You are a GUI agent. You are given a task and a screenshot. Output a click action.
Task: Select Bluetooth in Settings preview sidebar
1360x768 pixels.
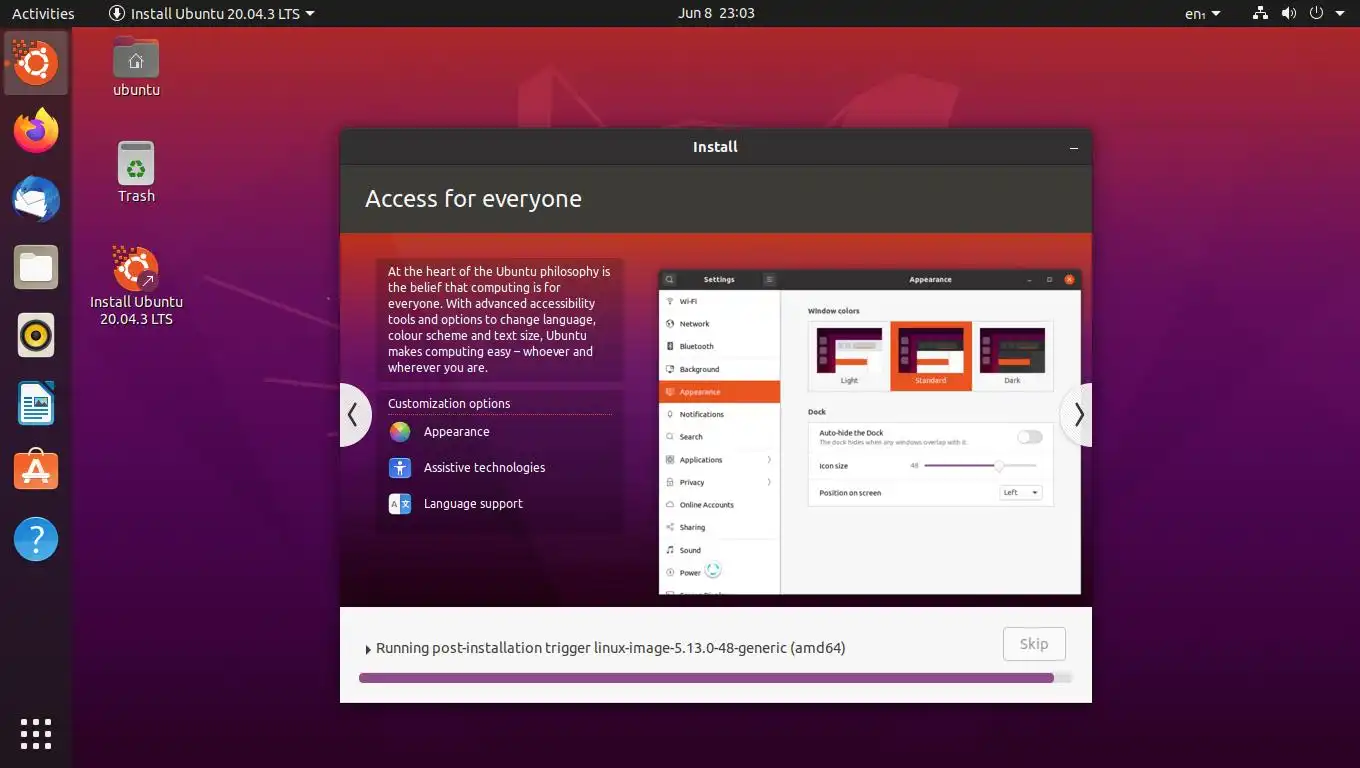pyautogui.click(x=719, y=346)
